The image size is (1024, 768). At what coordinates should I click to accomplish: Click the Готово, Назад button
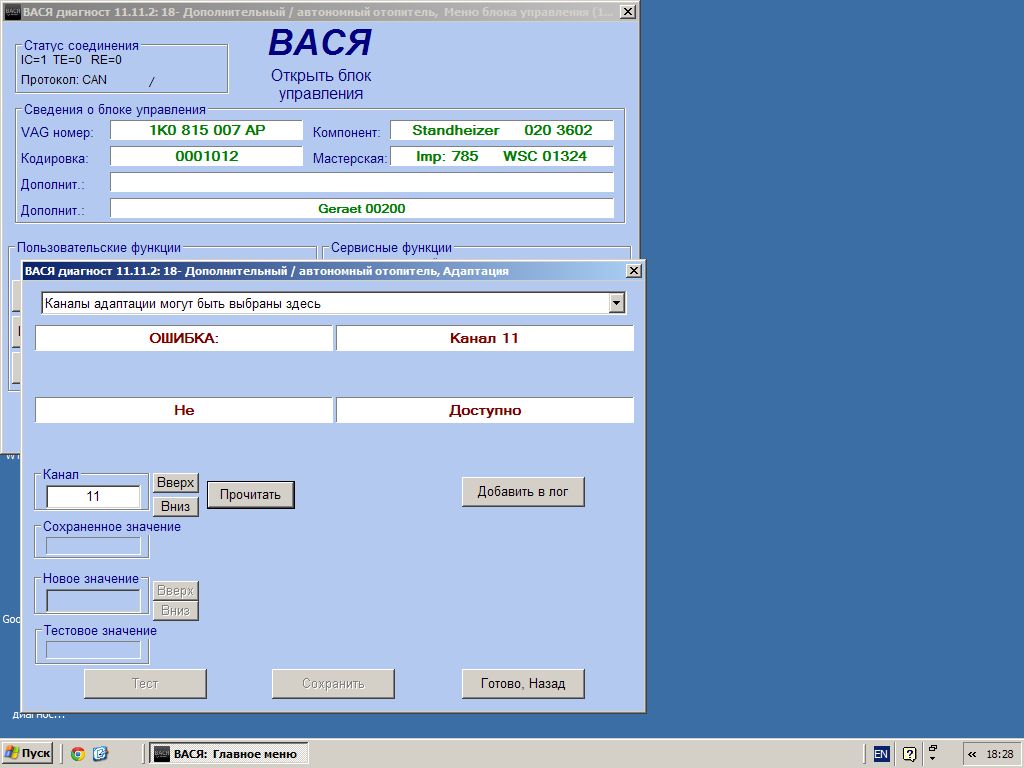point(522,684)
